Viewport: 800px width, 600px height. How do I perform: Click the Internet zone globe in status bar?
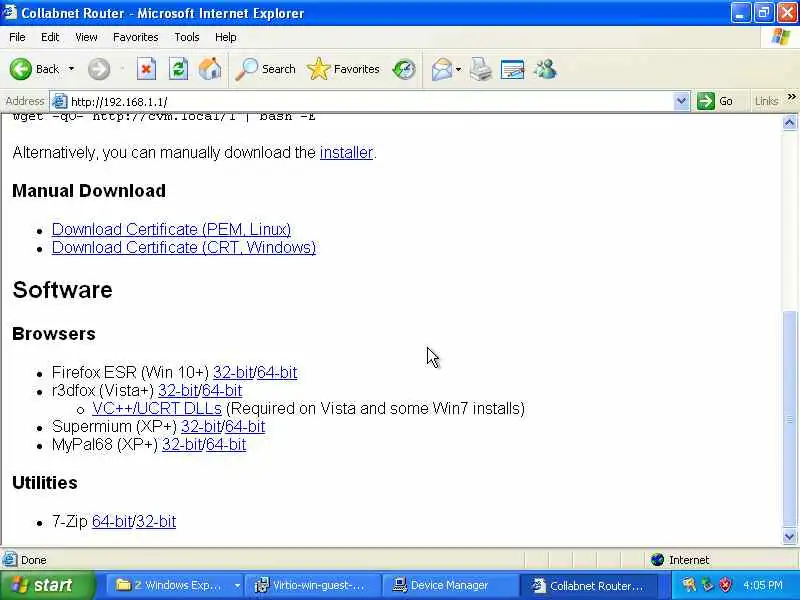(x=657, y=560)
